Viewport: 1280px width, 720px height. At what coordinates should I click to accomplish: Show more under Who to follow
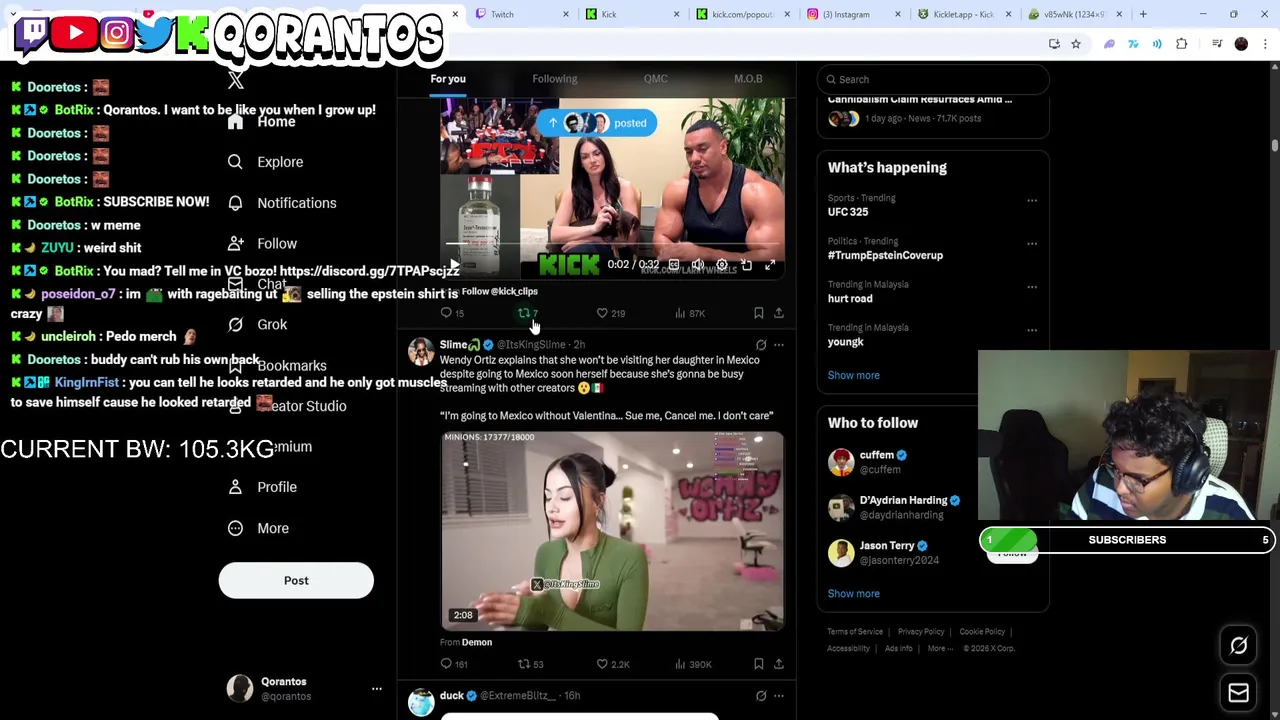click(x=853, y=594)
